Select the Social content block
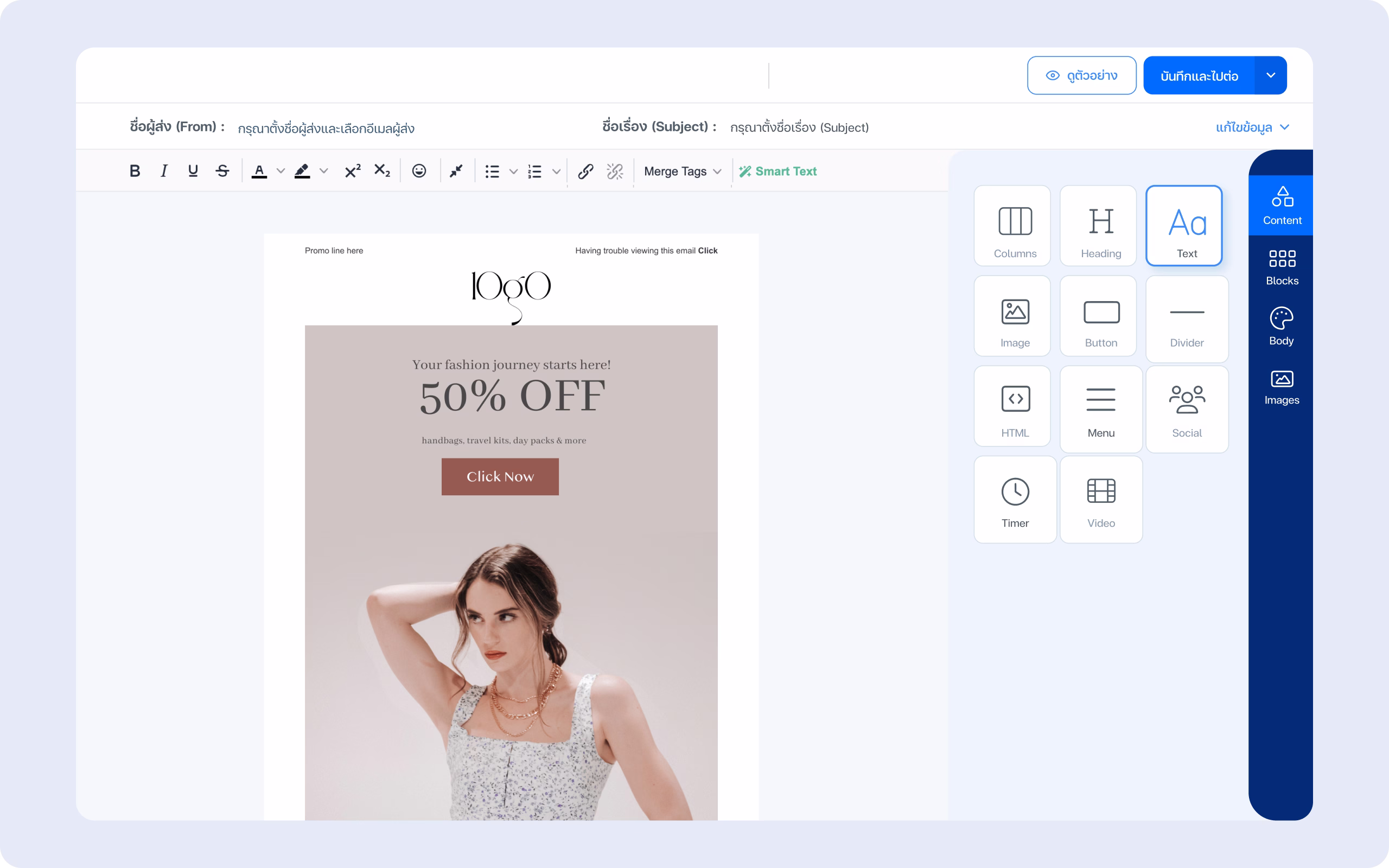Viewport: 1389px width, 868px height. (1187, 409)
